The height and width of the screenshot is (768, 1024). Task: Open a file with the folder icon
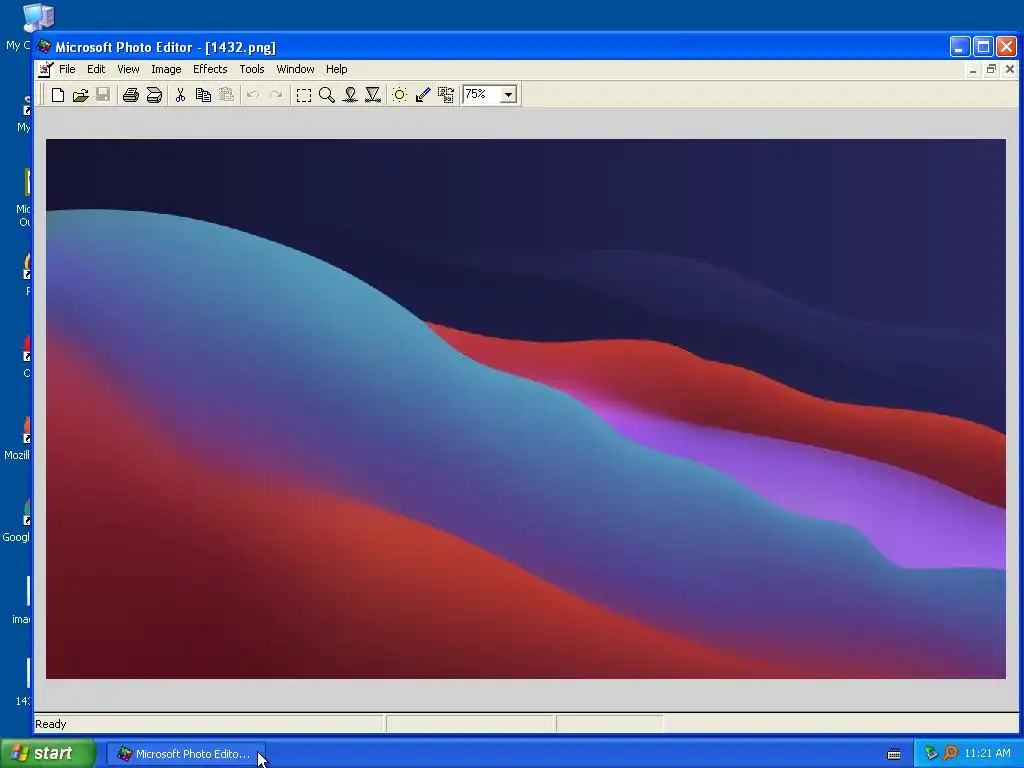(x=80, y=95)
